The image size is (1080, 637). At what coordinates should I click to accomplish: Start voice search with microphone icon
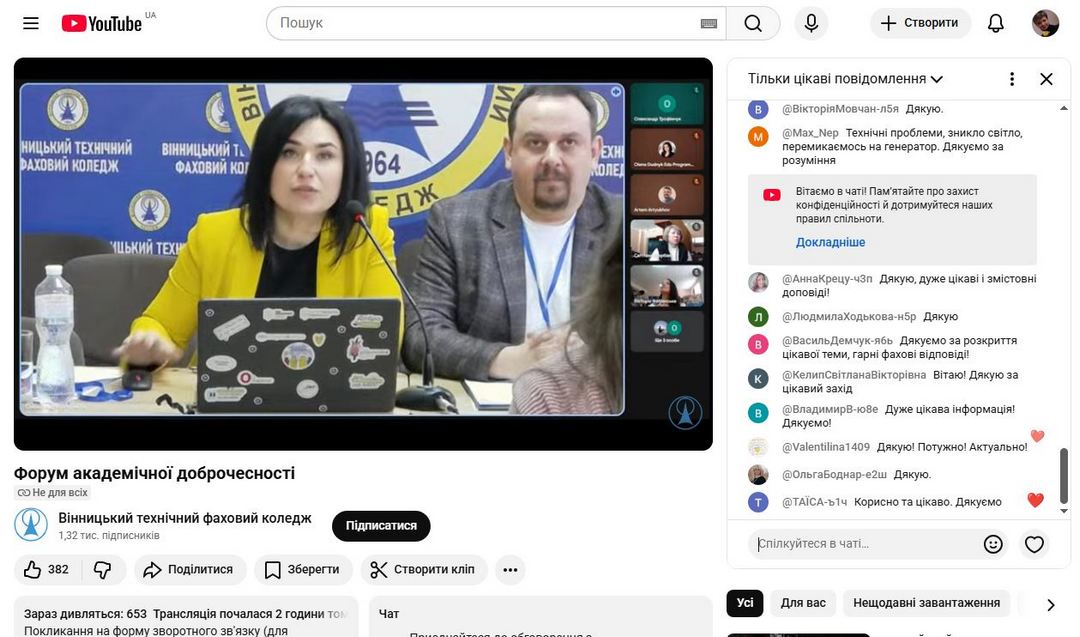point(811,23)
